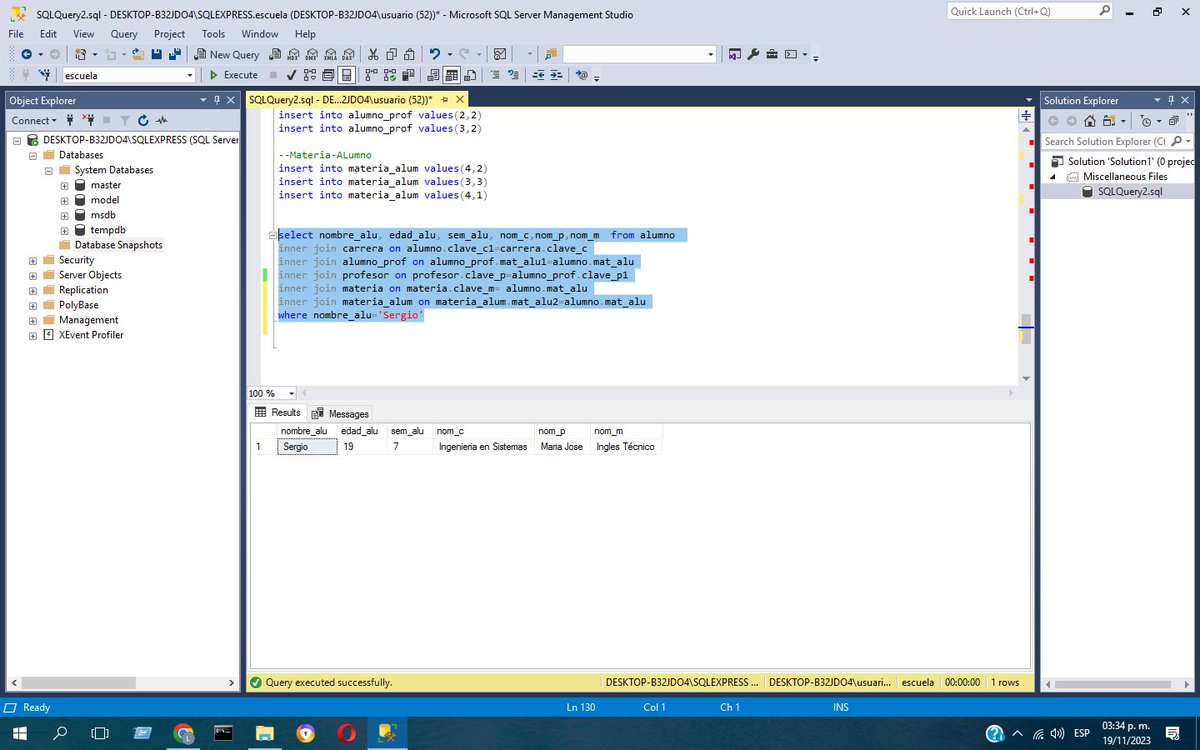Screen dimensions: 1200x750
Task: Open the Object Explorer filter
Action: [x=124, y=120]
